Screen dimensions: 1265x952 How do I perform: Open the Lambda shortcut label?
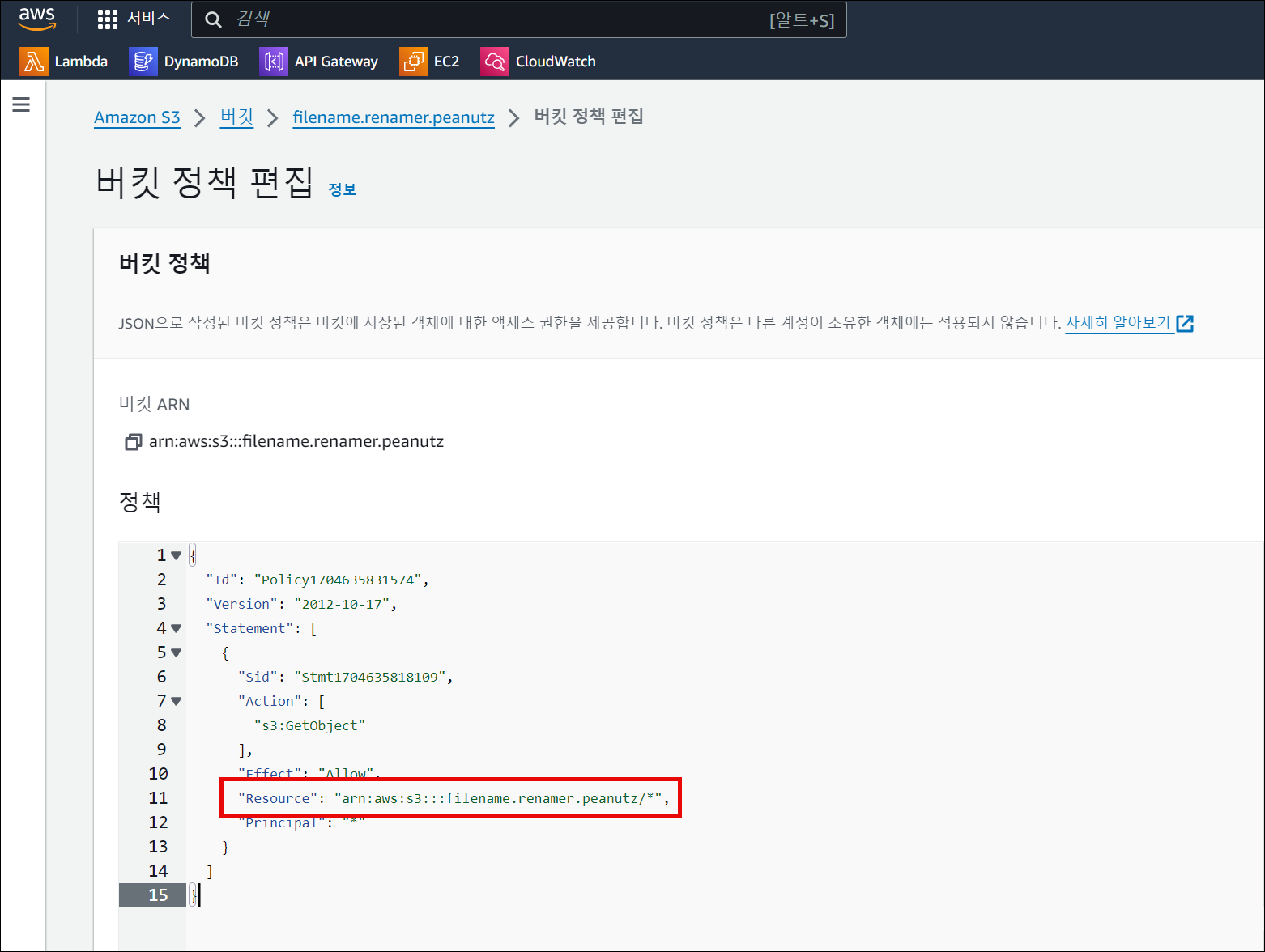pos(81,62)
